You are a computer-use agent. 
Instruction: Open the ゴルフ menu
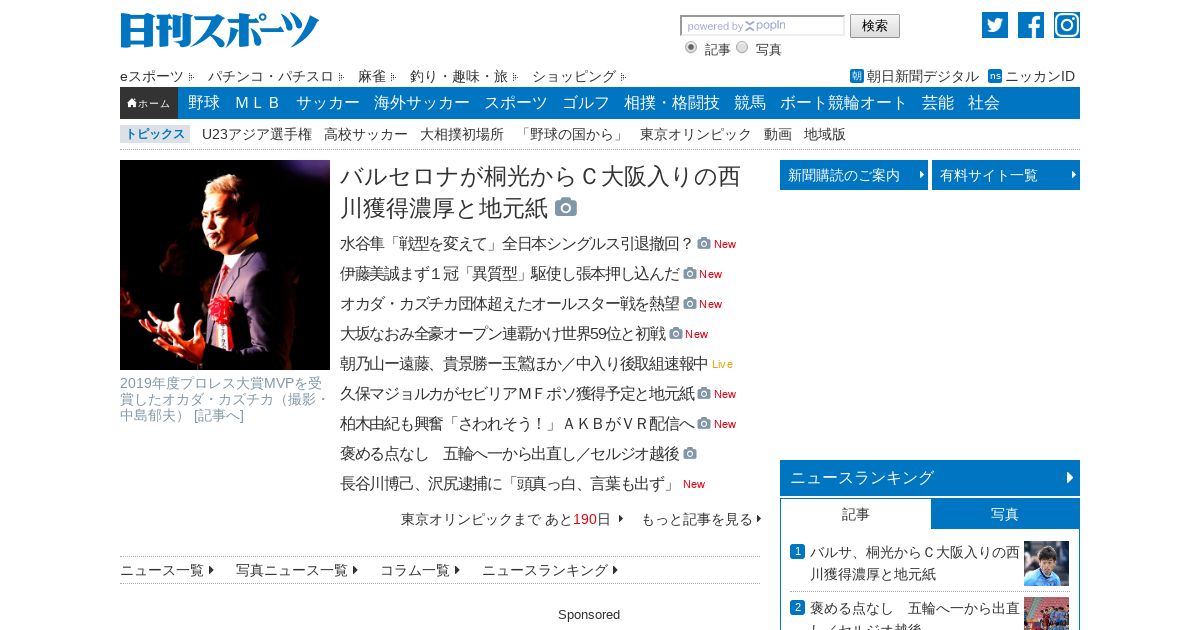click(586, 103)
